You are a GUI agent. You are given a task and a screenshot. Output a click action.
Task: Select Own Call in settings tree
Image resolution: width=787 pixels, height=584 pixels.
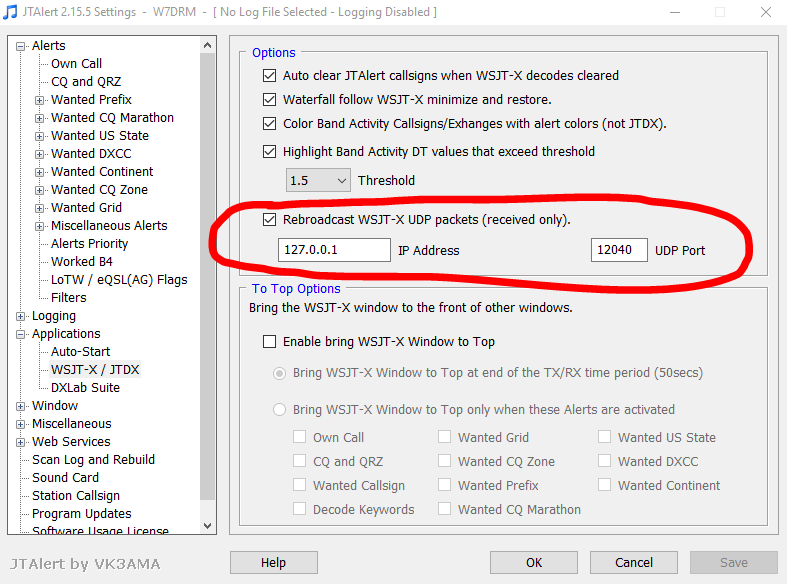pyautogui.click(x=76, y=64)
